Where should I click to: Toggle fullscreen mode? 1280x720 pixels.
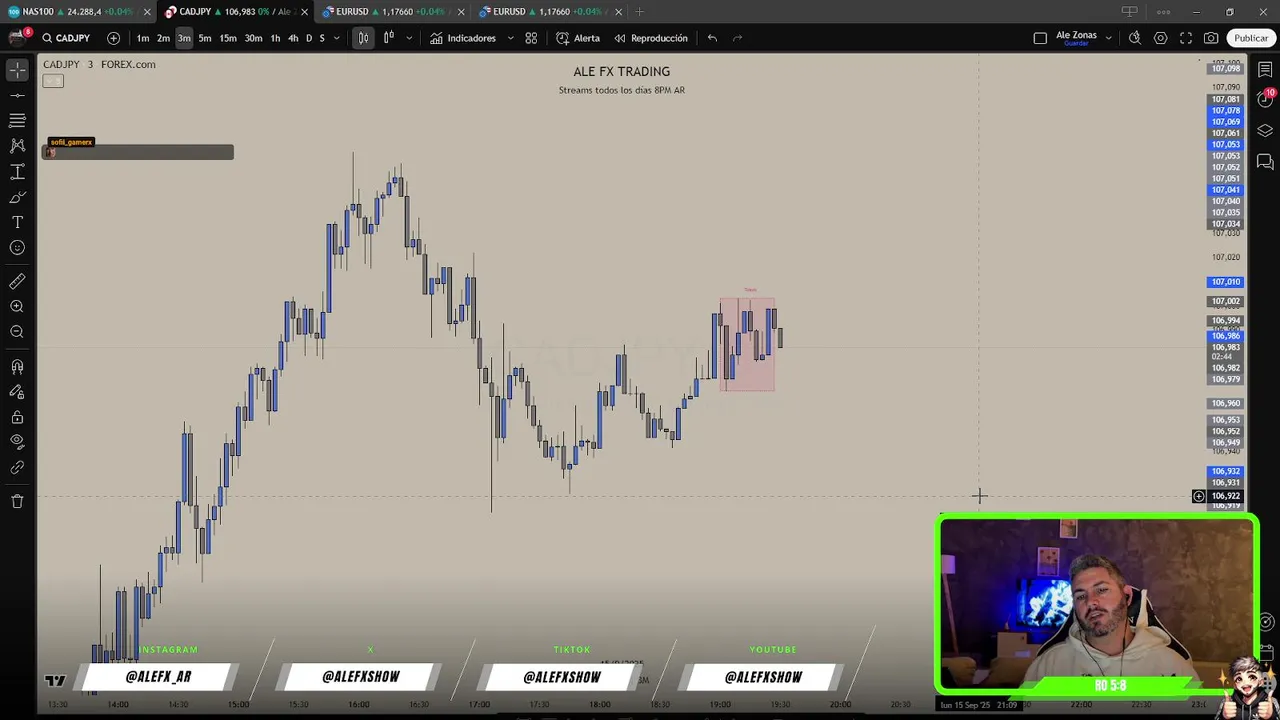pos(1186,38)
